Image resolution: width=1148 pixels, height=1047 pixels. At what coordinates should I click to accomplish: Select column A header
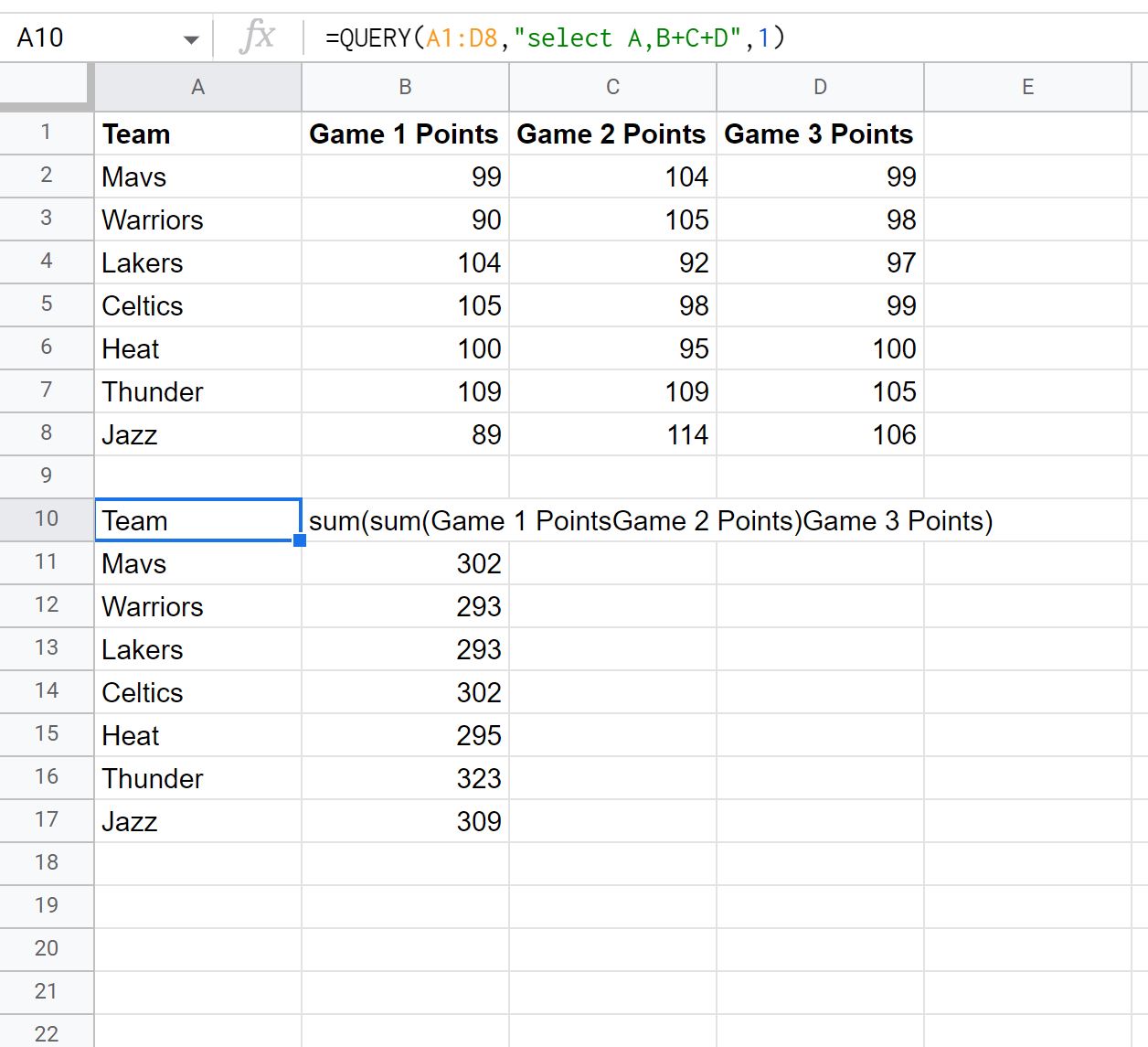coord(197,87)
